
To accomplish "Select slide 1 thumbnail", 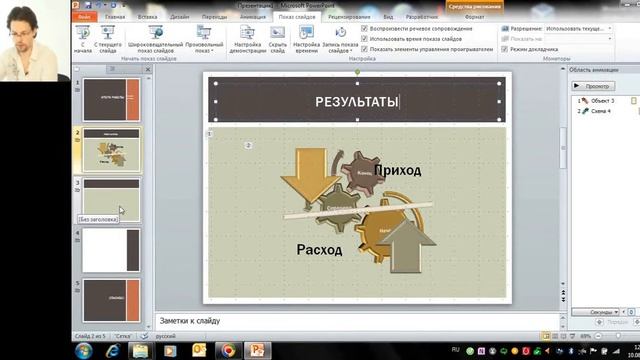I will tap(111, 100).
